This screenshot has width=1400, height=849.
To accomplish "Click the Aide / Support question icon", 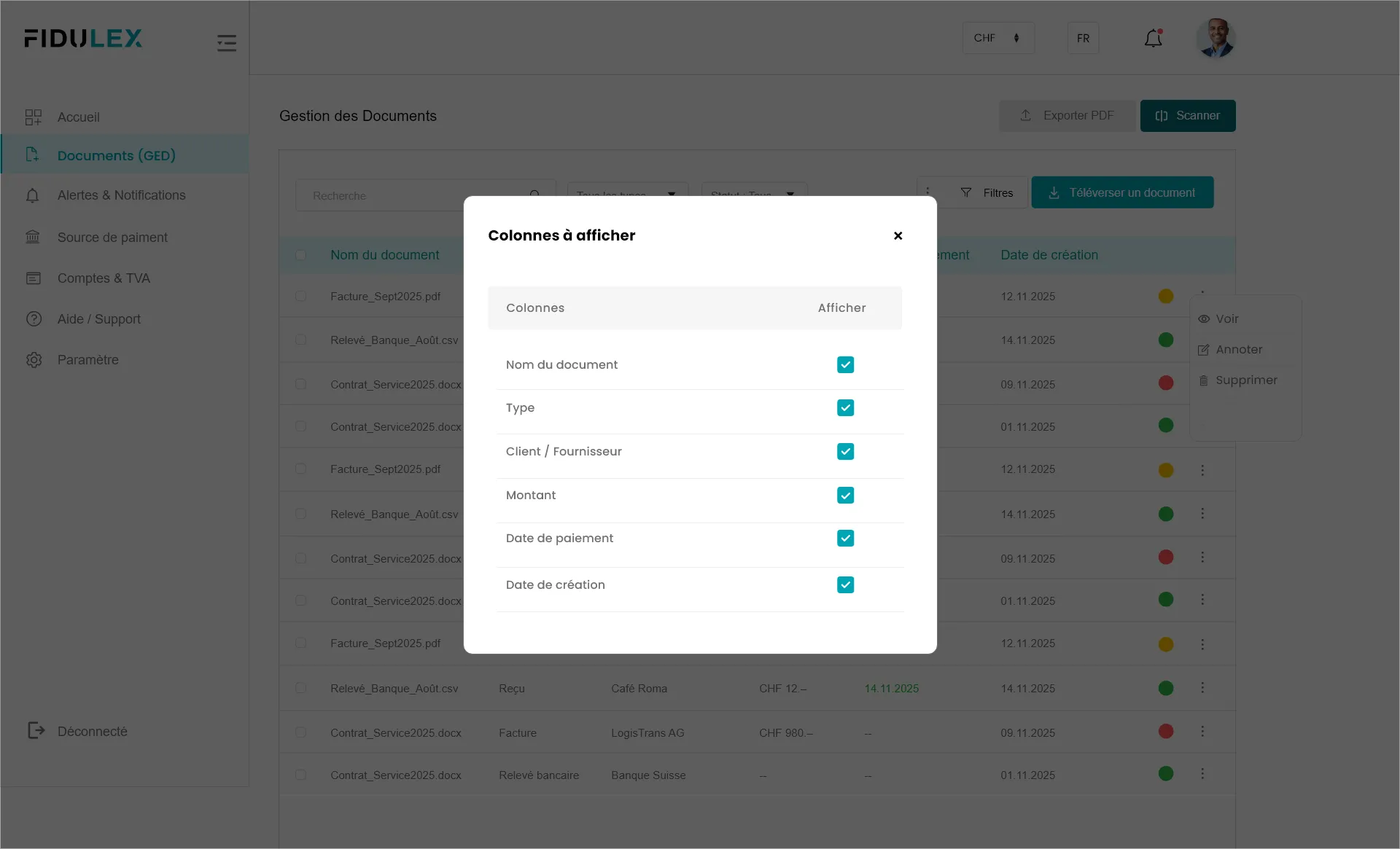I will click(34, 319).
